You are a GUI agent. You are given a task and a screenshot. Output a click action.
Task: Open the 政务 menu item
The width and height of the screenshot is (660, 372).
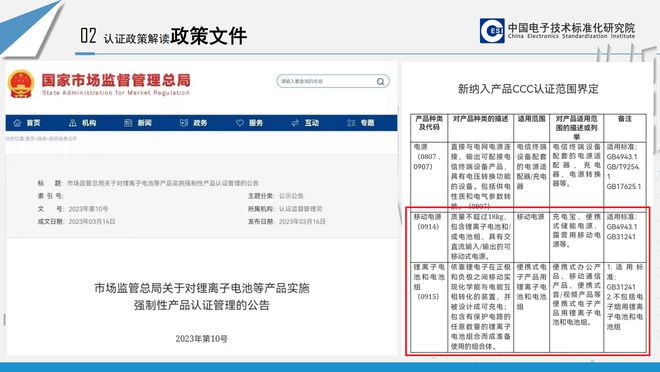click(x=200, y=123)
